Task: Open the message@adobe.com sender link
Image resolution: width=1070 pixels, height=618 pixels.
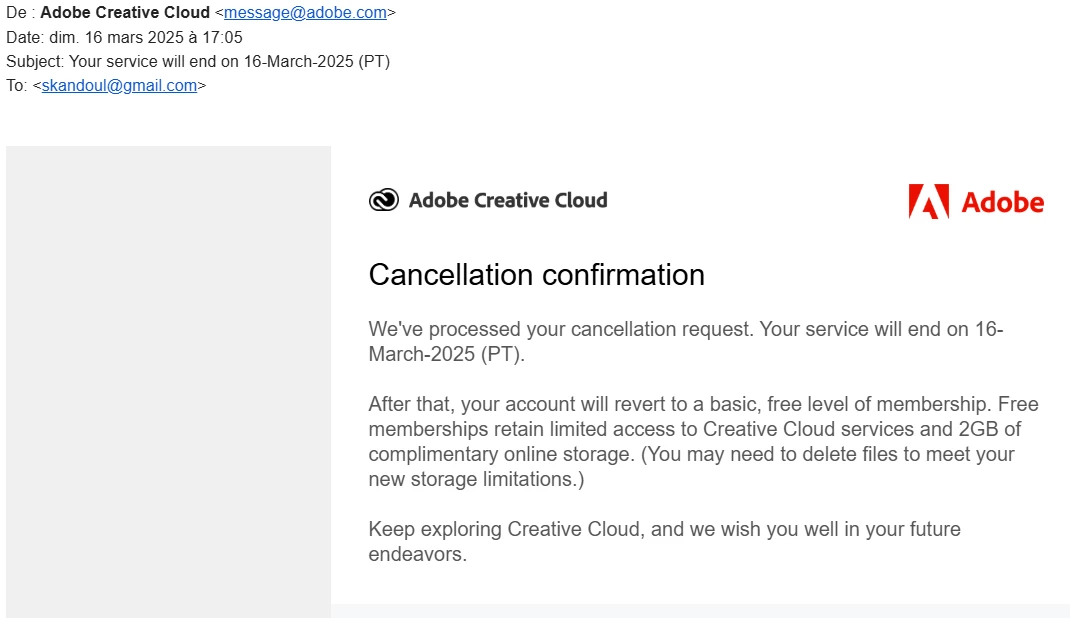Action: point(305,13)
